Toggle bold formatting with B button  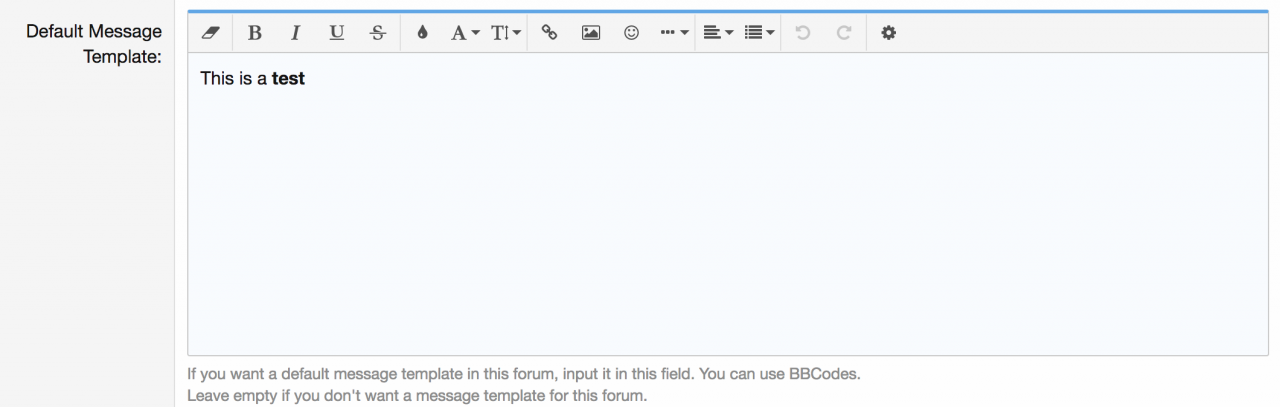pyautogui.click(x=255, y=33)
